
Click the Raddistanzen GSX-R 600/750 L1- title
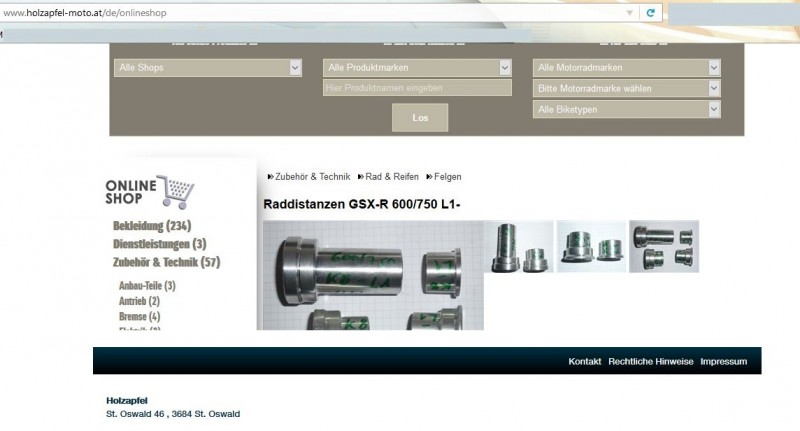pyautogui.click(x=362, y=204)
